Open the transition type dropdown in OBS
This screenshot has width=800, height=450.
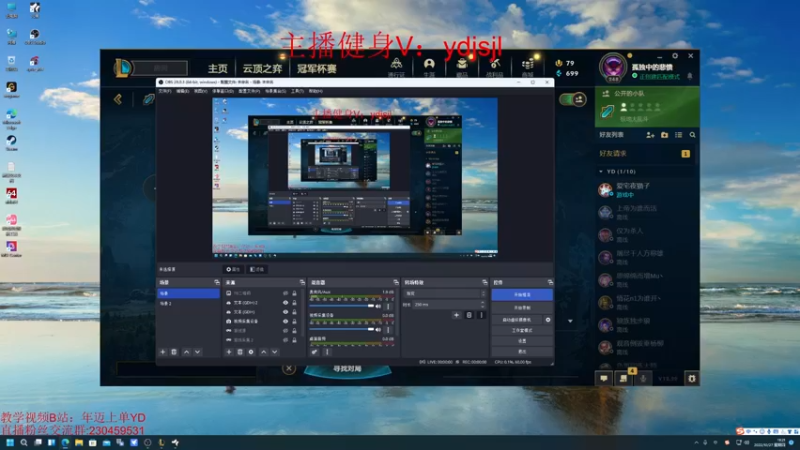[444, 294]
